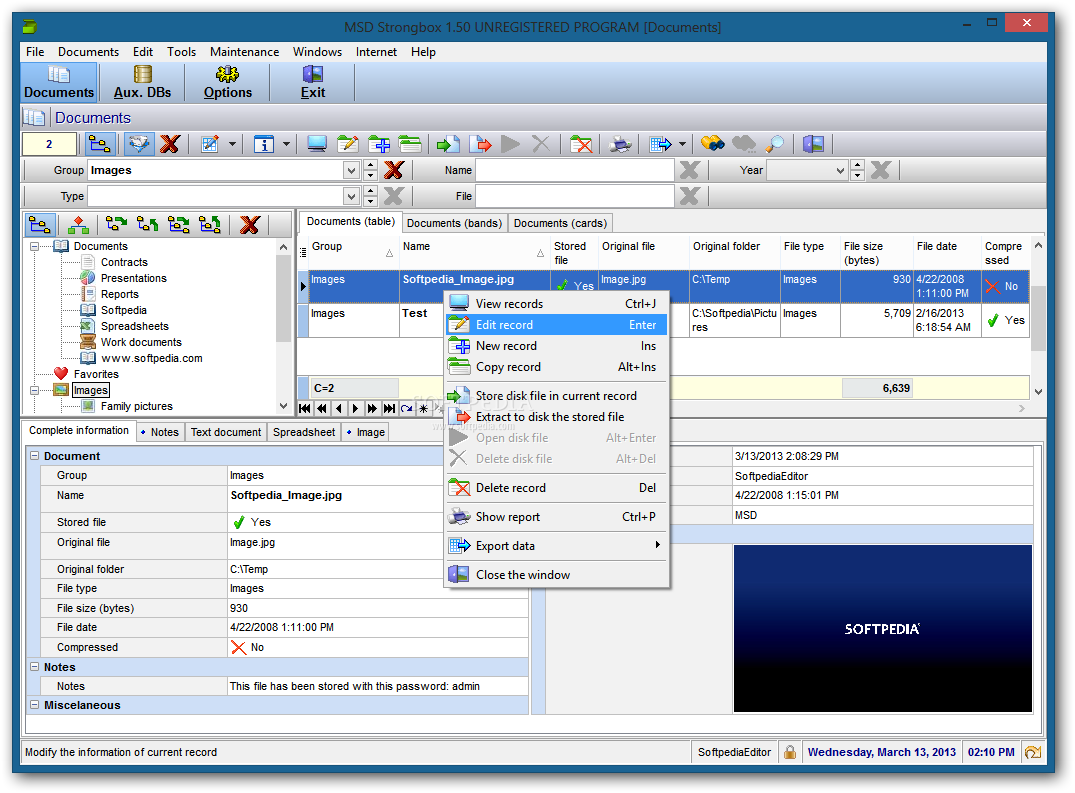
Task: Click the second tree toolbar node icon
Action: [78, 224]
